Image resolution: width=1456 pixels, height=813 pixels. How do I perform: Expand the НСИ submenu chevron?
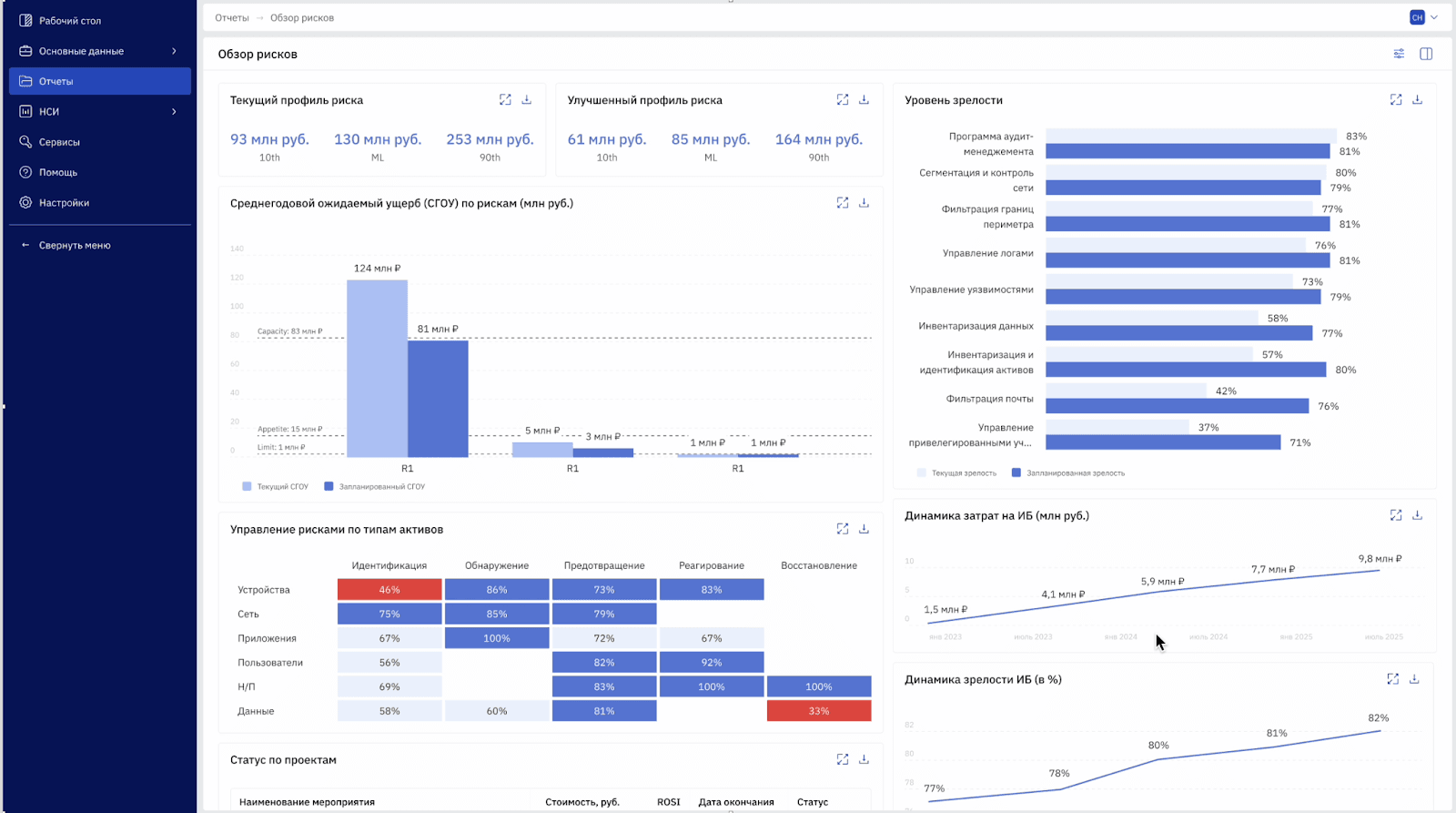click(174, 112)
